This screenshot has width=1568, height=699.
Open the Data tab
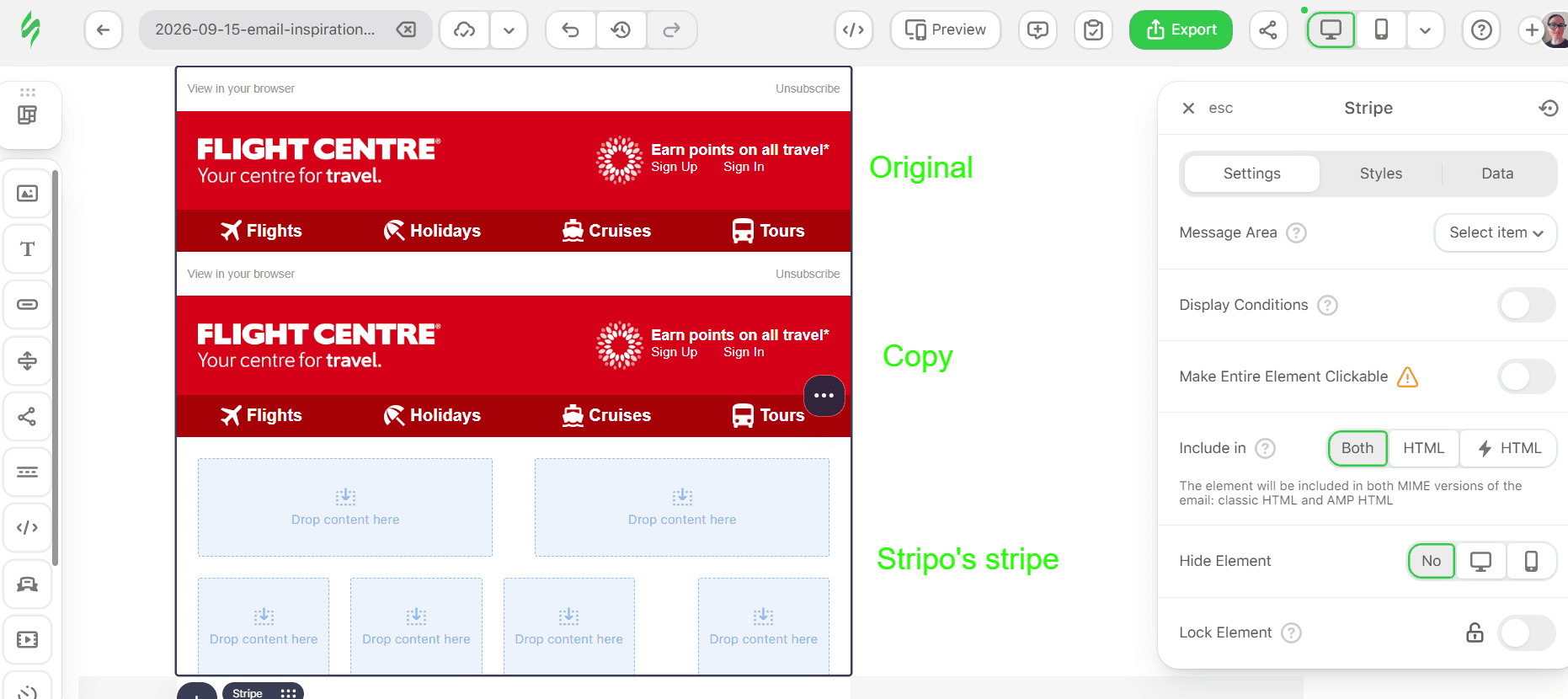[1497, 173]
